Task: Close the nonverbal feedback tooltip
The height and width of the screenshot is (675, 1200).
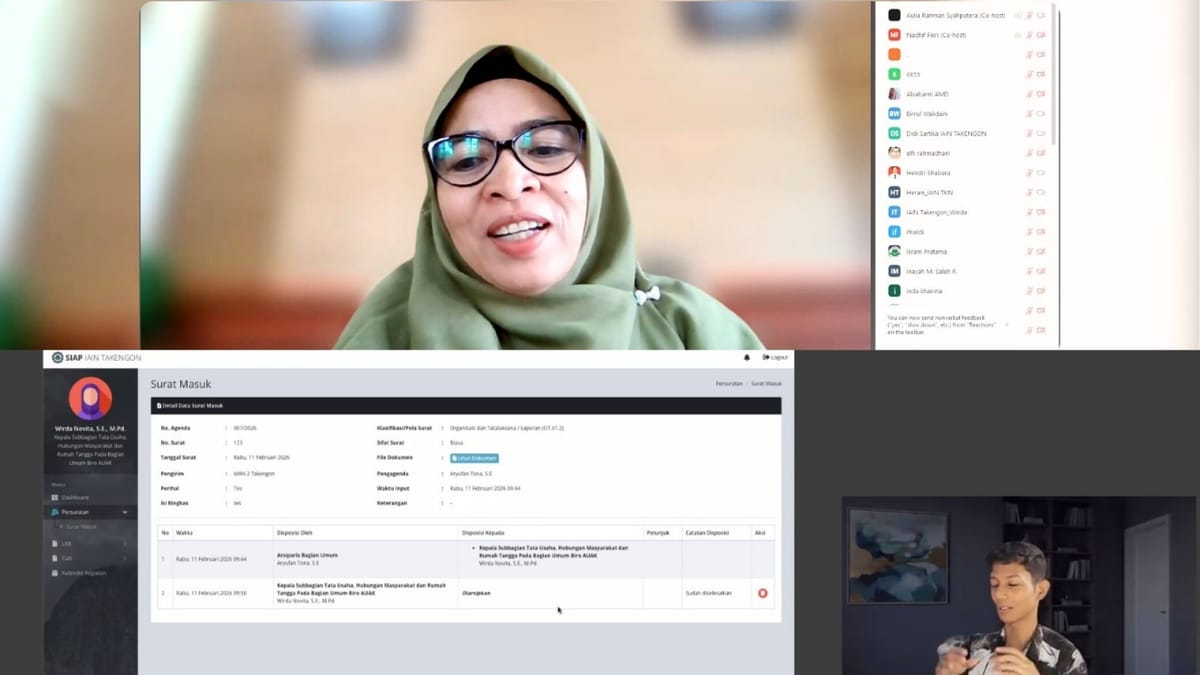Action: click(x=1007, y=324)
